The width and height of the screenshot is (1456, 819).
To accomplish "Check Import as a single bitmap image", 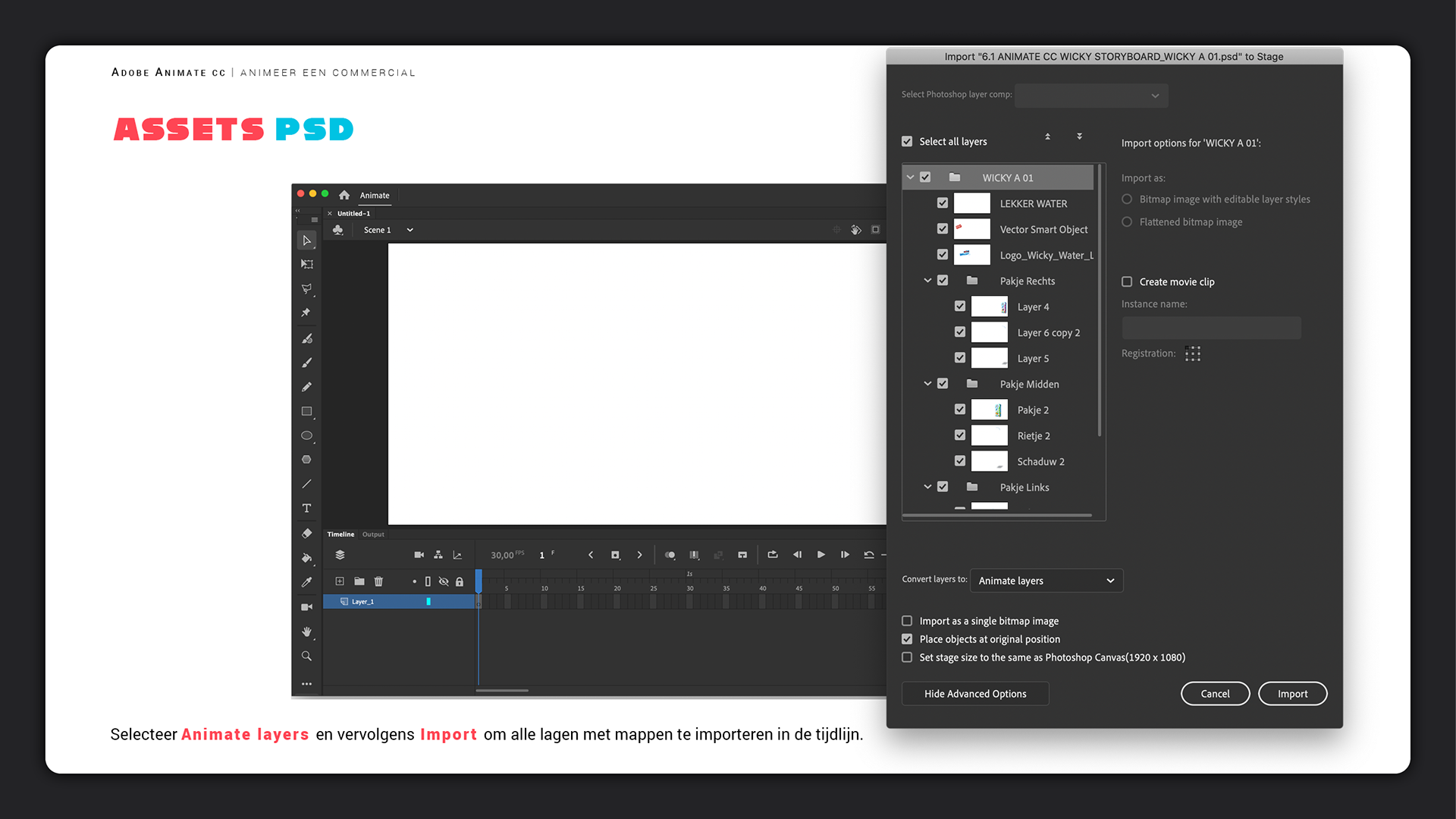I will 907,621.
